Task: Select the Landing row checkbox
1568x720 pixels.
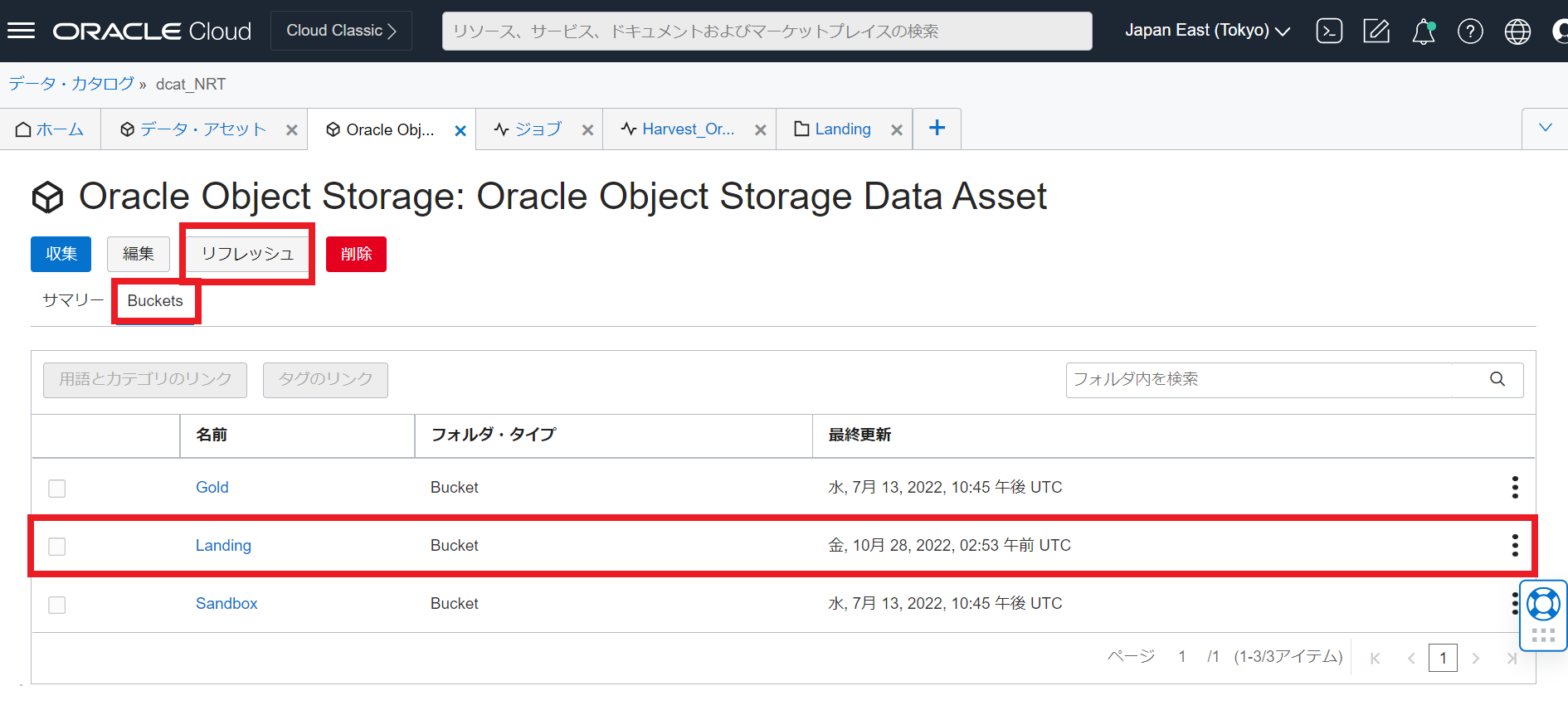Action: 56,546
